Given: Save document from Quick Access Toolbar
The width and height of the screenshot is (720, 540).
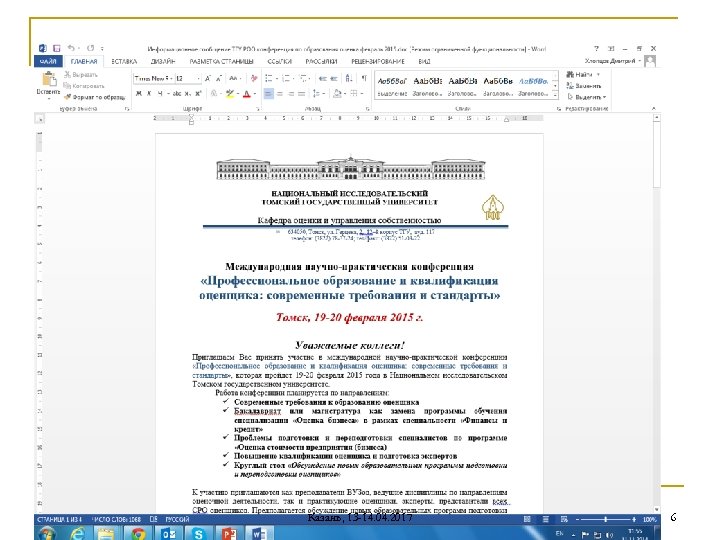Looking at the screenshot, I should (56, 48).
